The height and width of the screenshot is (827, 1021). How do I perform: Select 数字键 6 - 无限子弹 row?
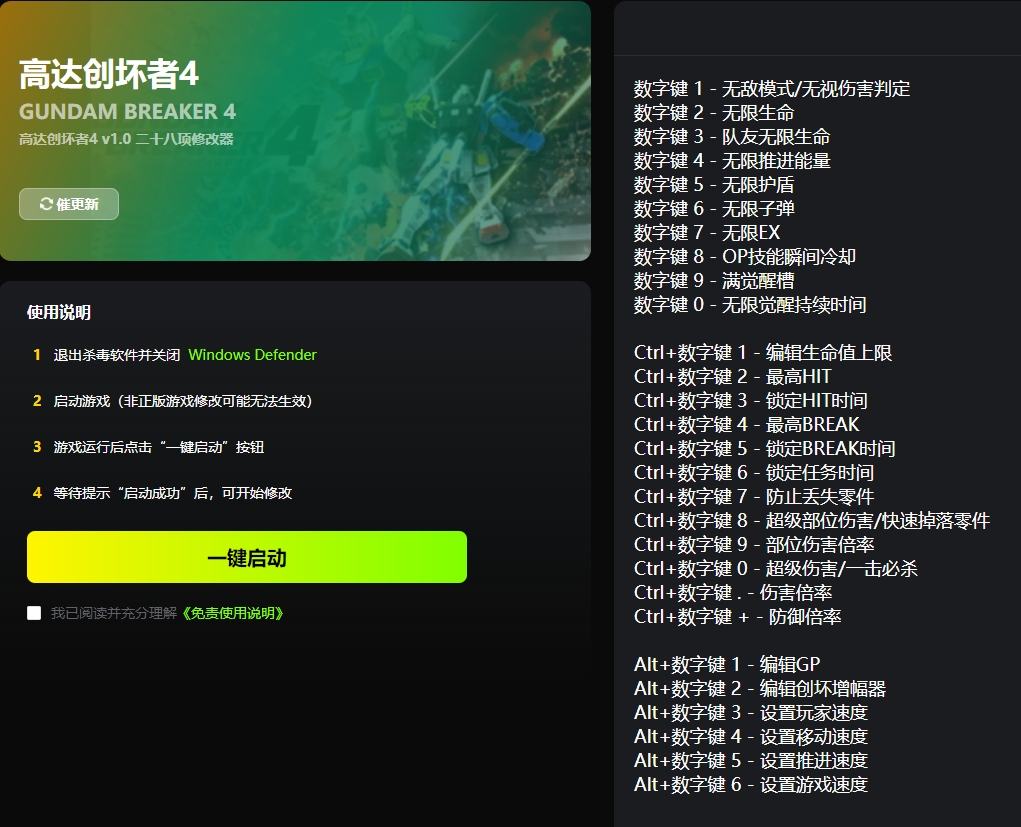point(714,208)
